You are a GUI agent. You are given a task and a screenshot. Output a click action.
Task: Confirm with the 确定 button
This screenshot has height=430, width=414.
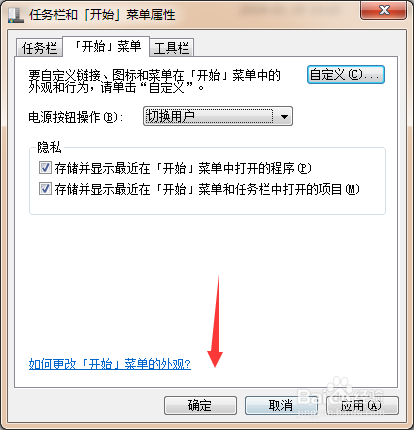click(x=200, y=405)
